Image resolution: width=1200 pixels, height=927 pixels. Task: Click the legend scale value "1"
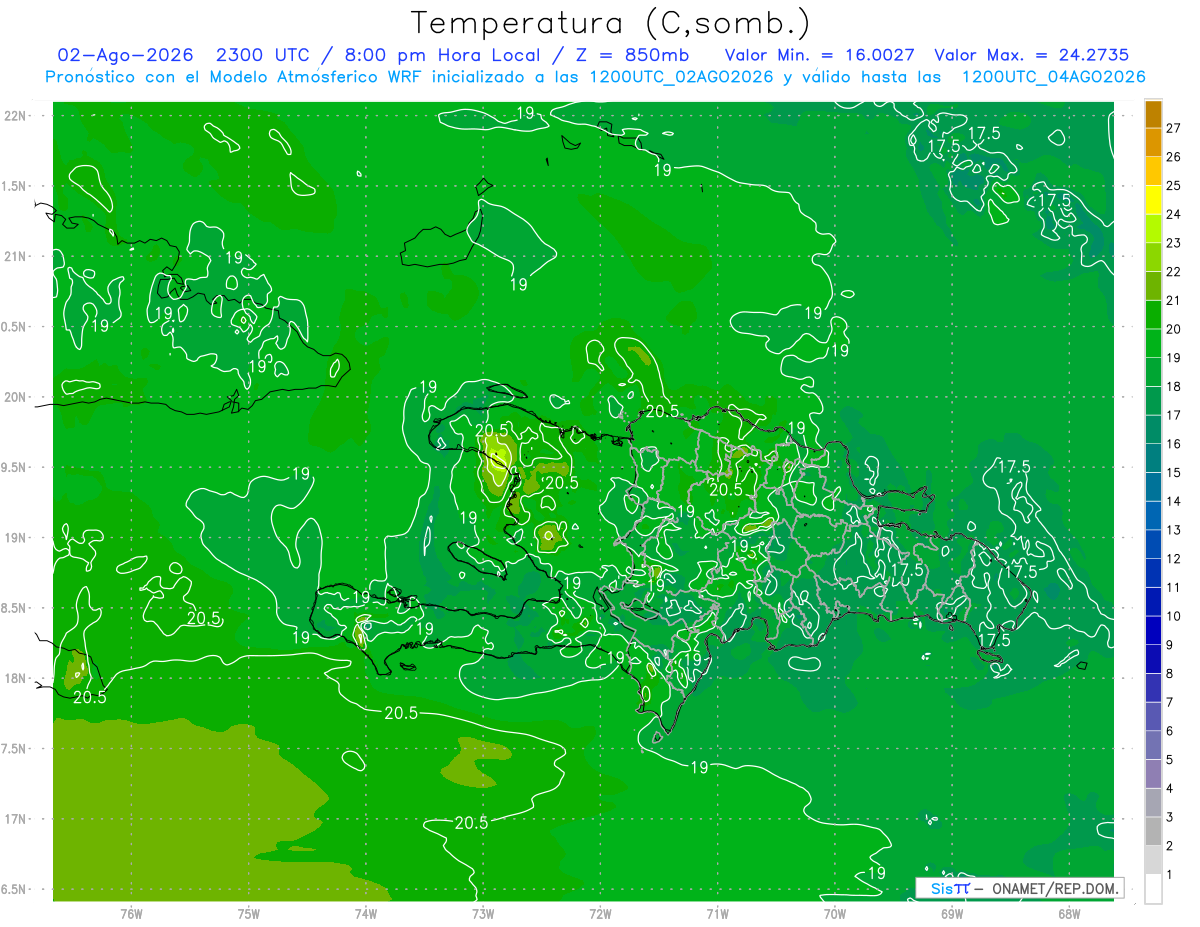(x=1169, y=875)
